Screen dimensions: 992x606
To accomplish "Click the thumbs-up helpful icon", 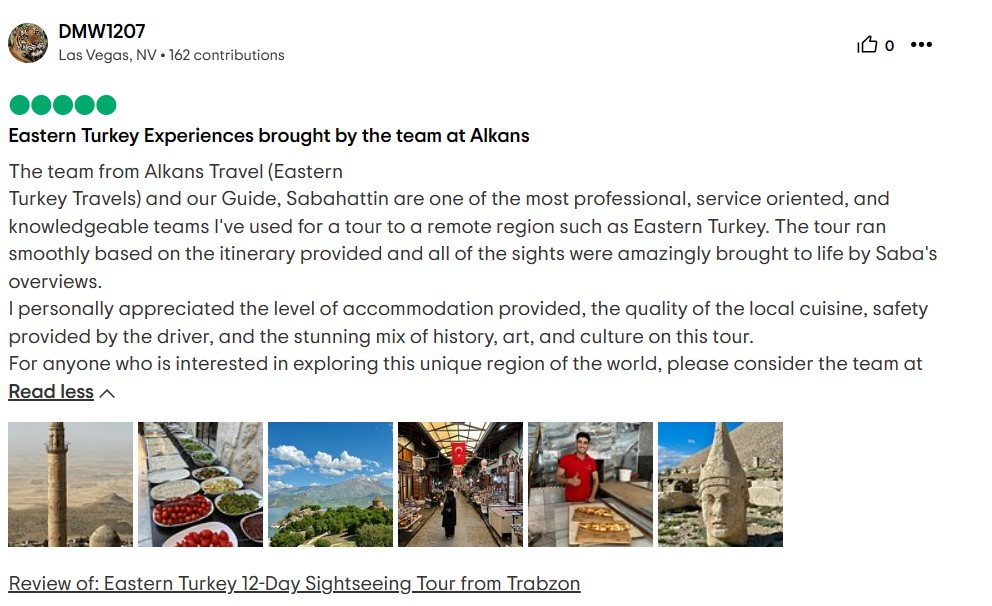I will pos(867,45).
